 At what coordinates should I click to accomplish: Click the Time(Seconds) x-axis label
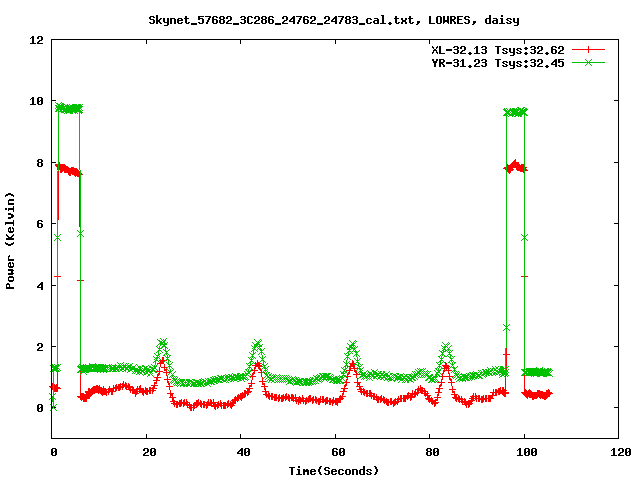(x=334, y=471)
